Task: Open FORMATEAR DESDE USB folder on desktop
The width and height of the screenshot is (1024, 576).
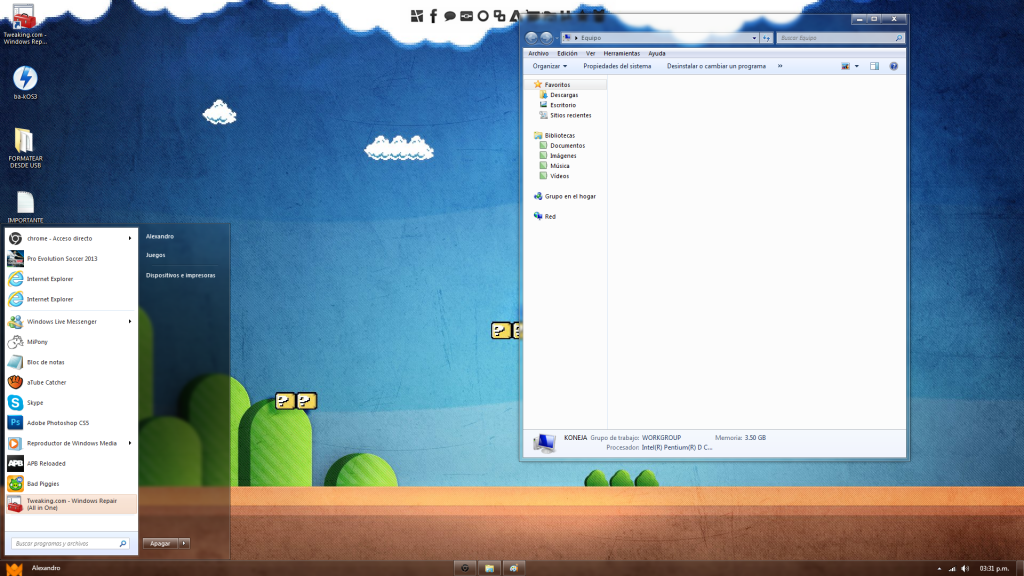Action: coord(25,148)
